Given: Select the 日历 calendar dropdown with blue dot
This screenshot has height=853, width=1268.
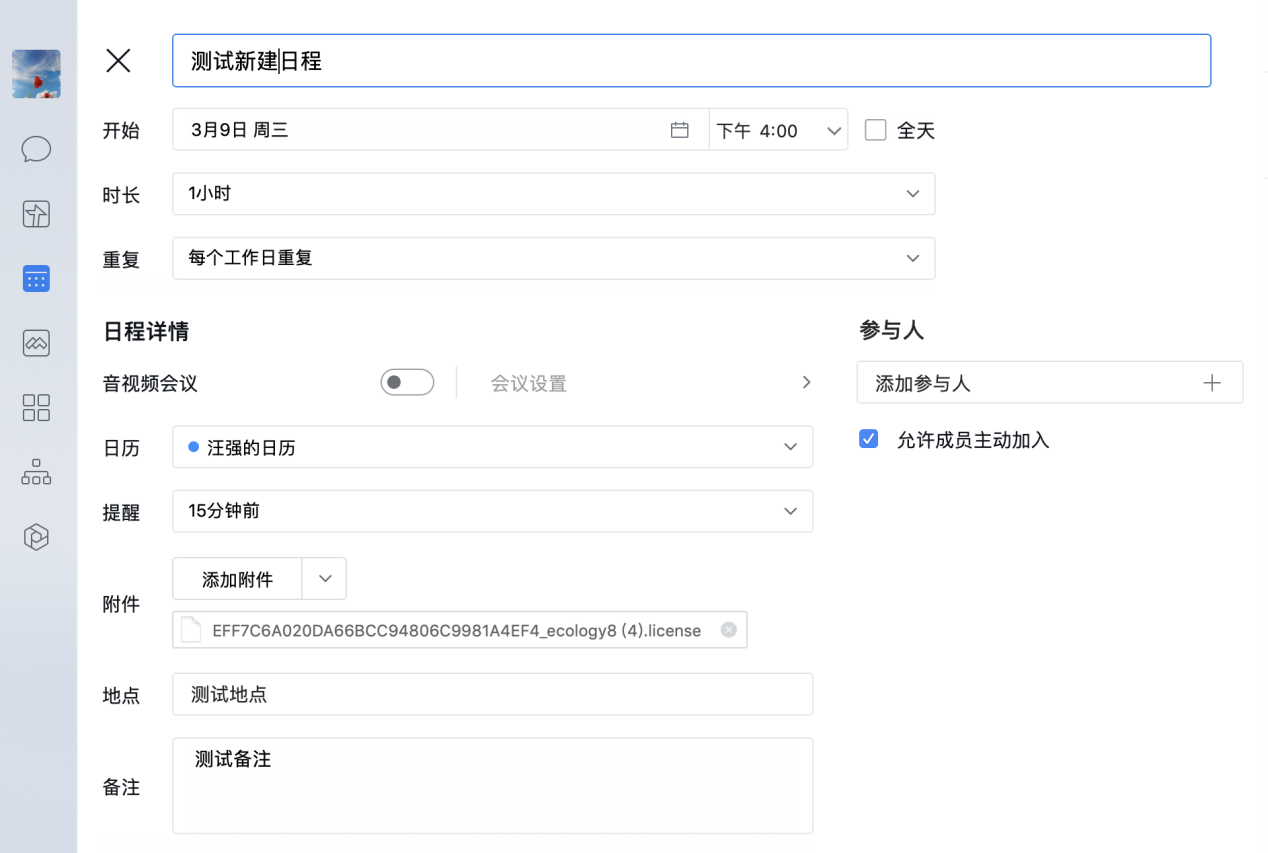Looking at the screenshot, I should coord(492,447).
